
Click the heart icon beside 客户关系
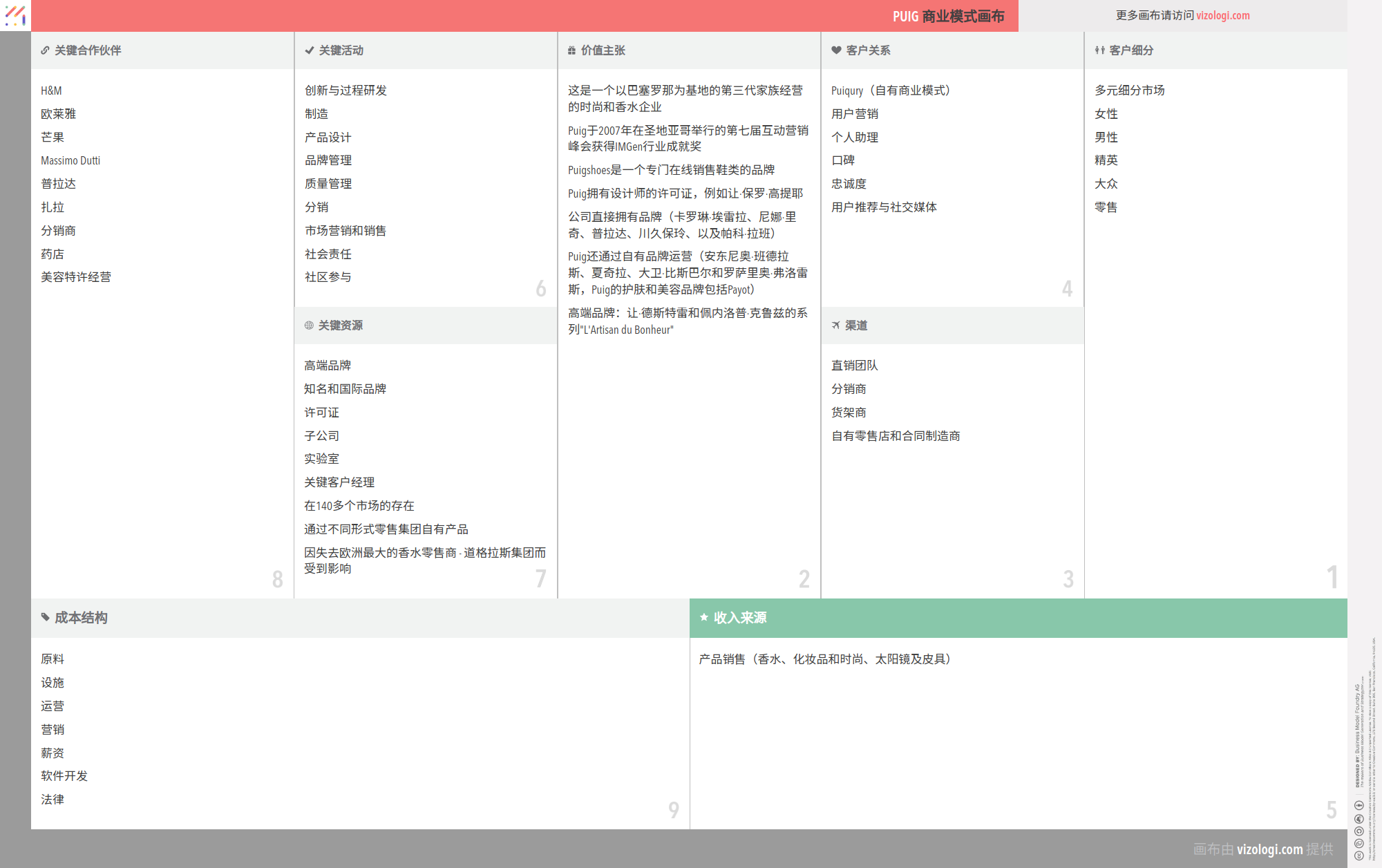(836, 50)
